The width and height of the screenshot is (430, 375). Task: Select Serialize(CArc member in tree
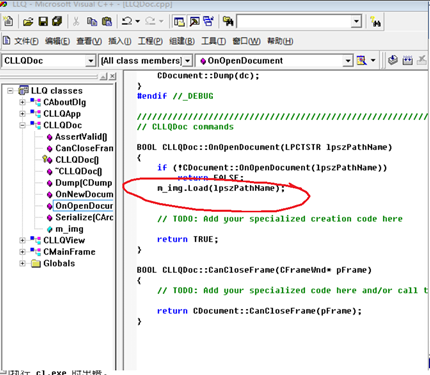84,217
